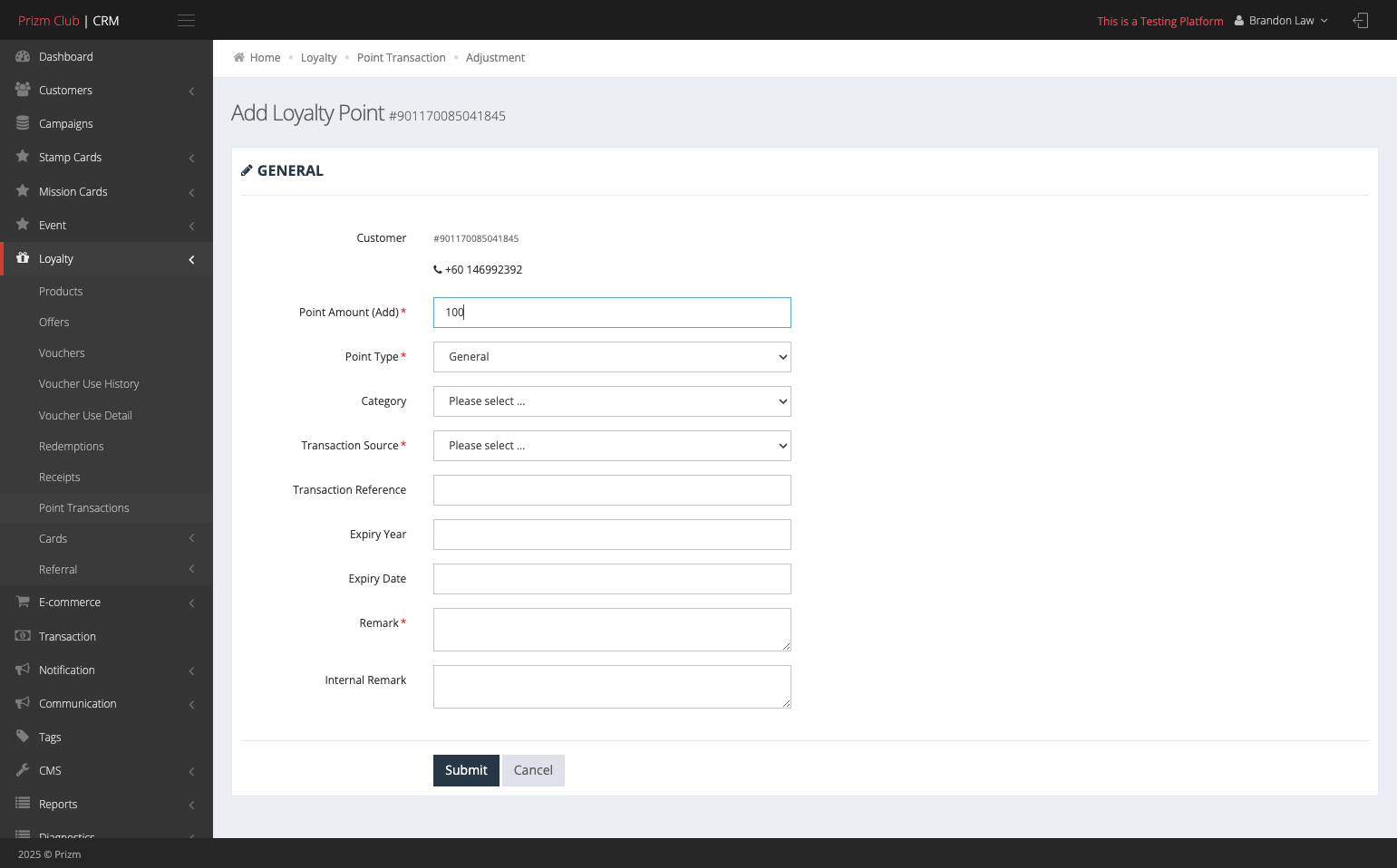Cancel the loyalty point adjustment

click(x=533, y=770)
